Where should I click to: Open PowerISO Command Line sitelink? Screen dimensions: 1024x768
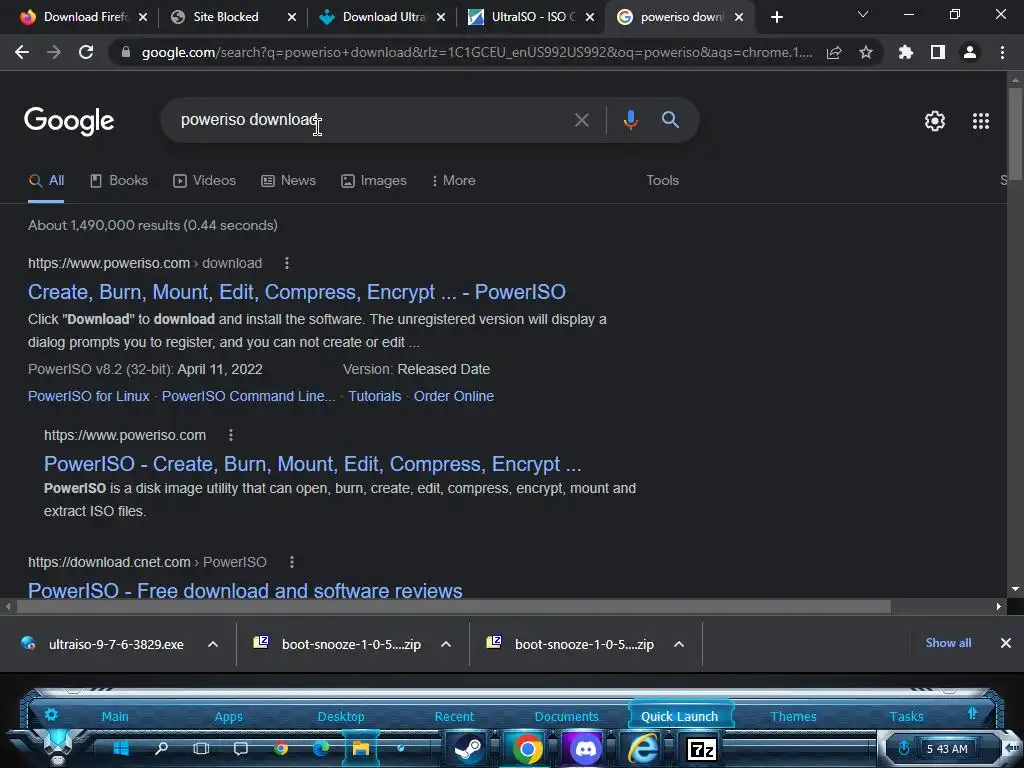tap(248, 396)
